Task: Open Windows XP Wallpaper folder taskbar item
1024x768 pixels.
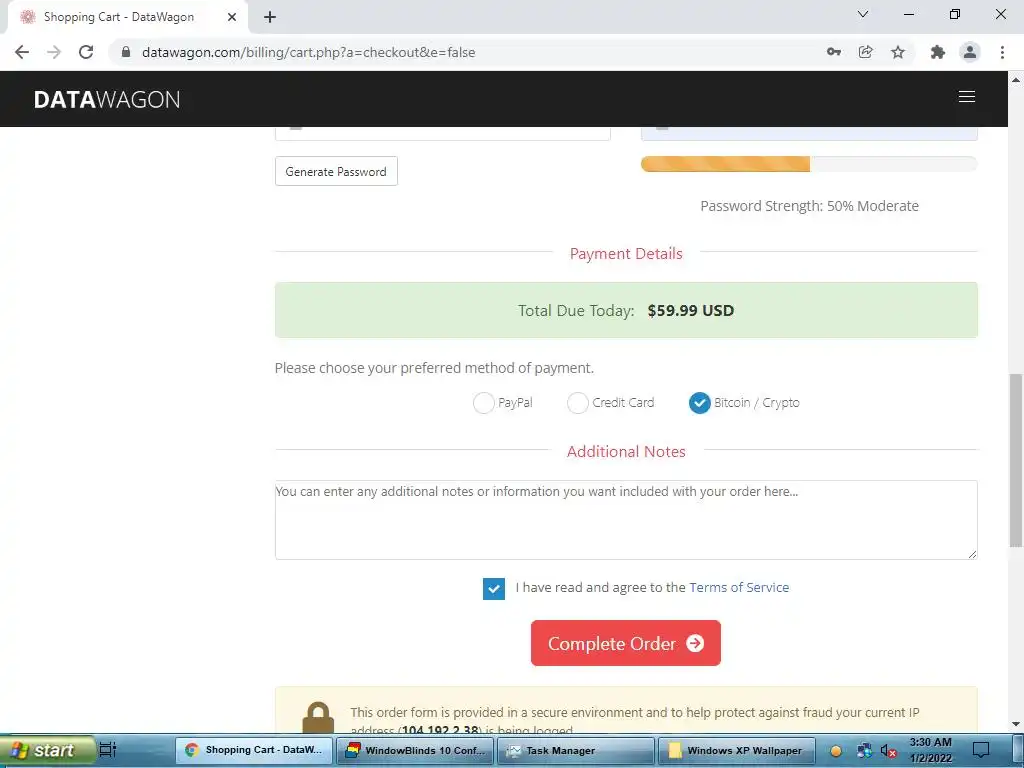Action: 736,750
